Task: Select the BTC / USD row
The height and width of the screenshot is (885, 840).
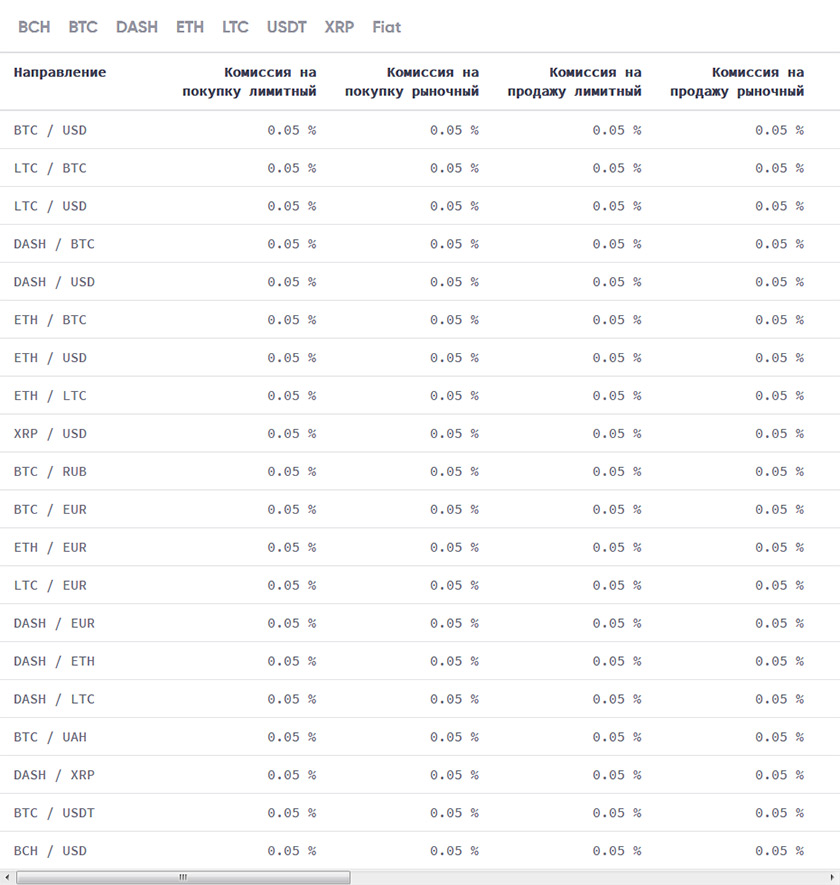Action: [50, 130]
